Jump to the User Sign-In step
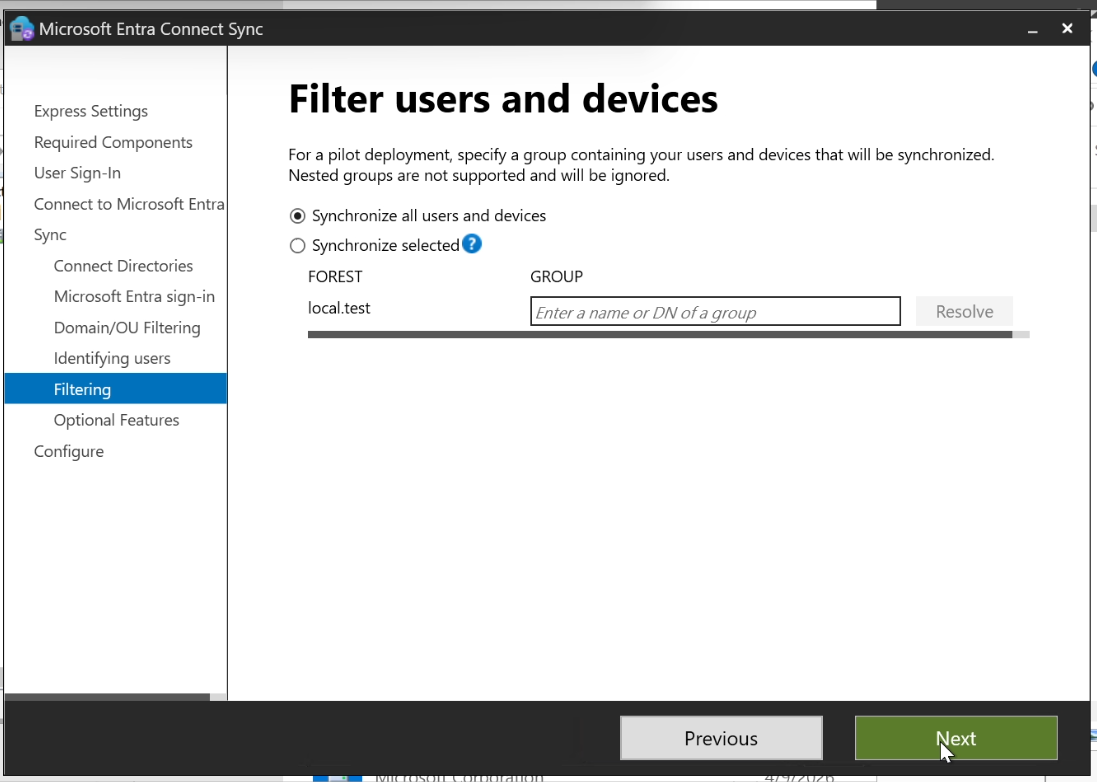1097x782 pixels. pos(78,173)
